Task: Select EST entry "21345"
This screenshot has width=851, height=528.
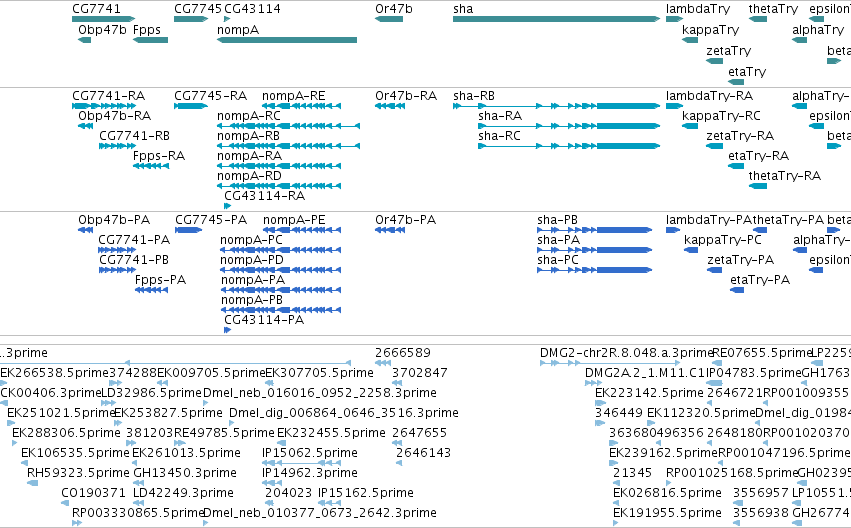Action: click(632, 473)
